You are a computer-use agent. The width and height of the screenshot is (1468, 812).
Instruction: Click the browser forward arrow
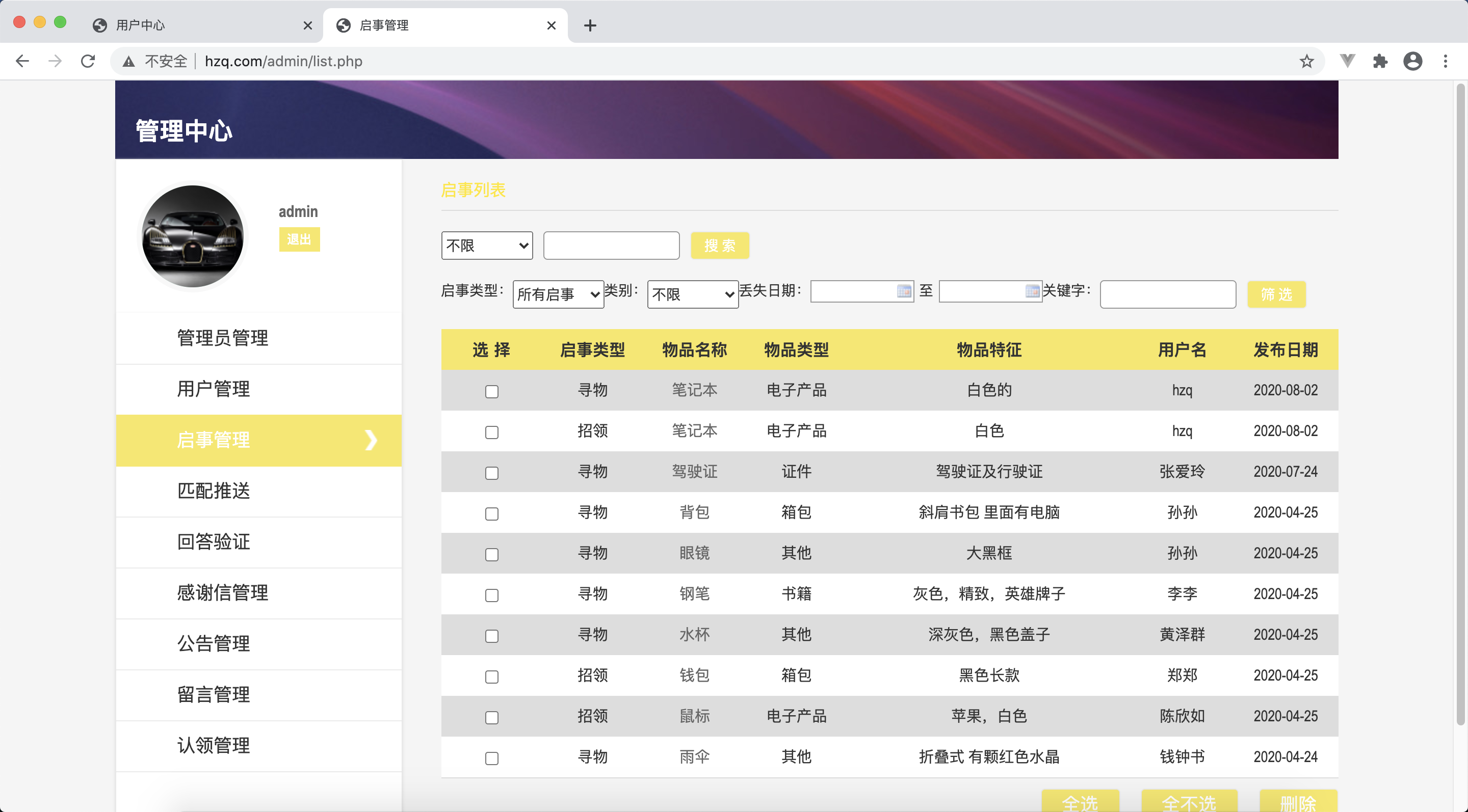click(55, 61)
